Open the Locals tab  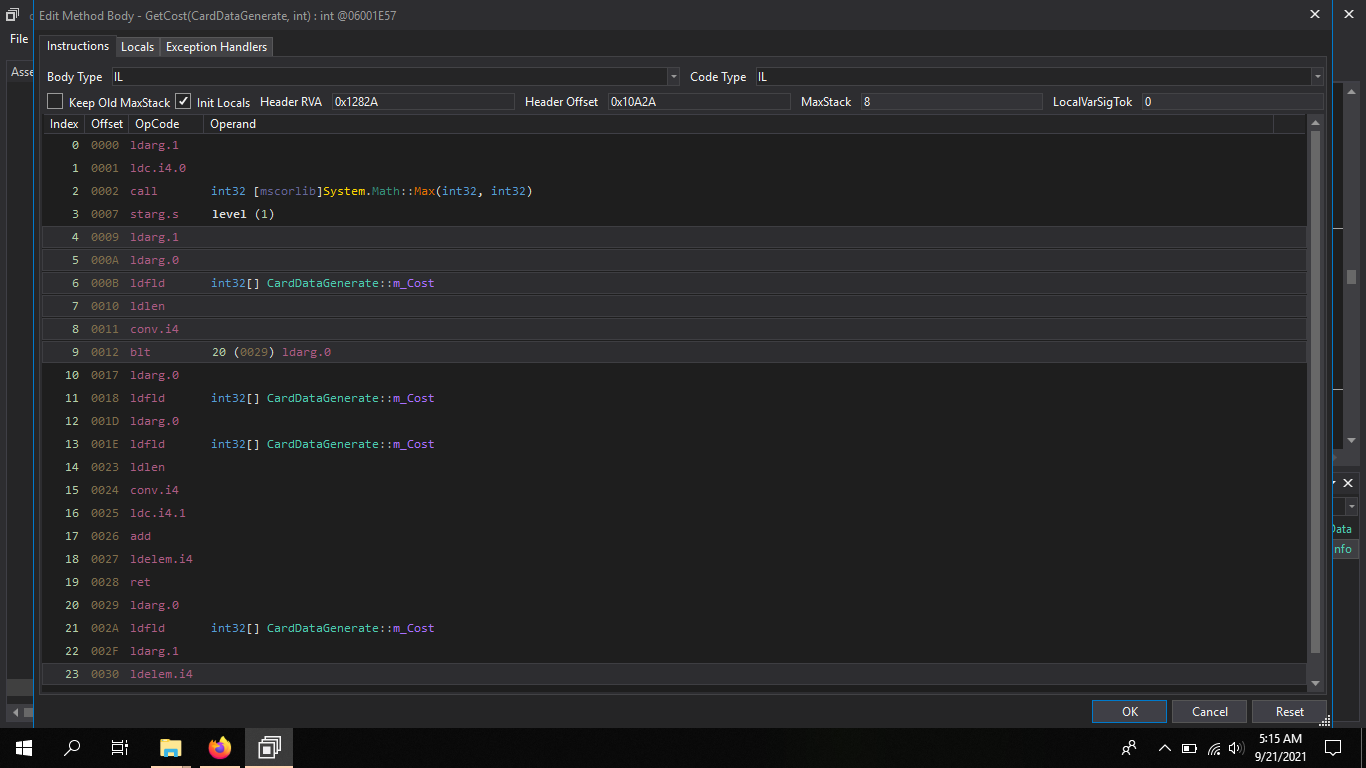coord(137,47)
